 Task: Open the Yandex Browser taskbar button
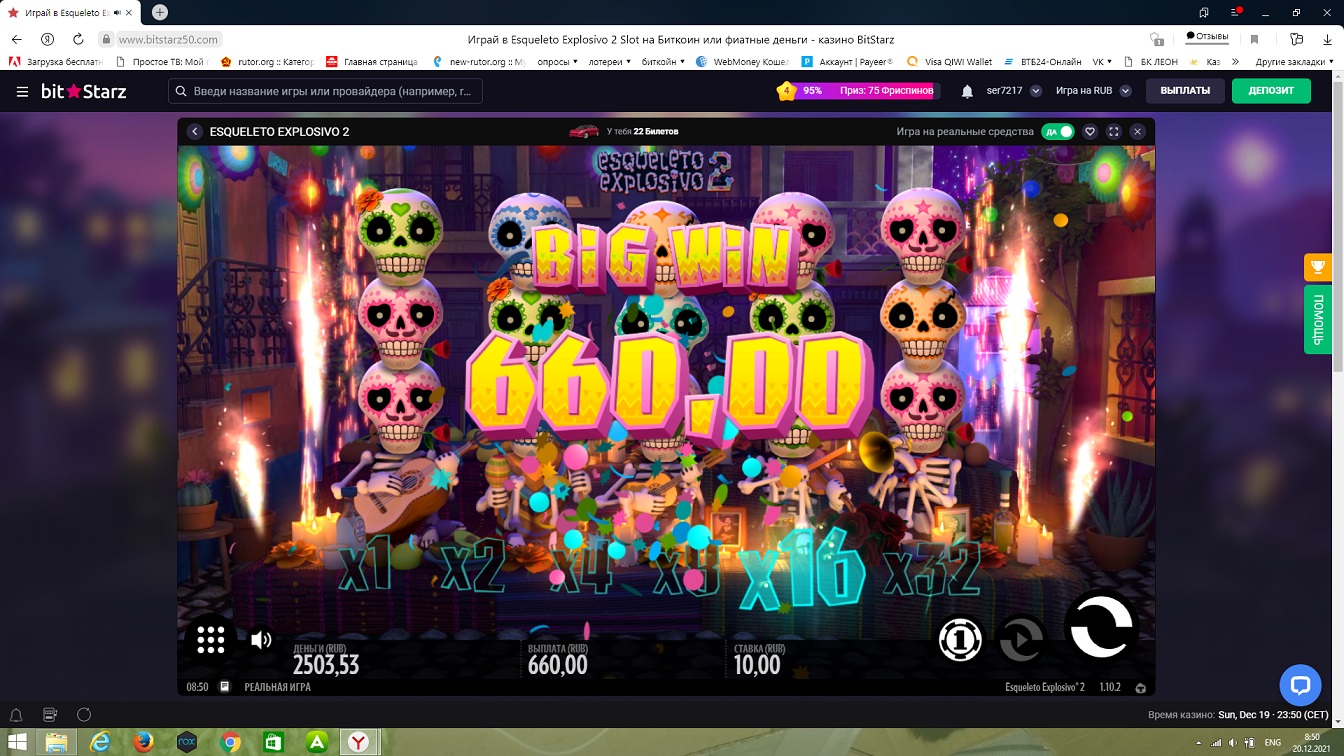[358, 742]
